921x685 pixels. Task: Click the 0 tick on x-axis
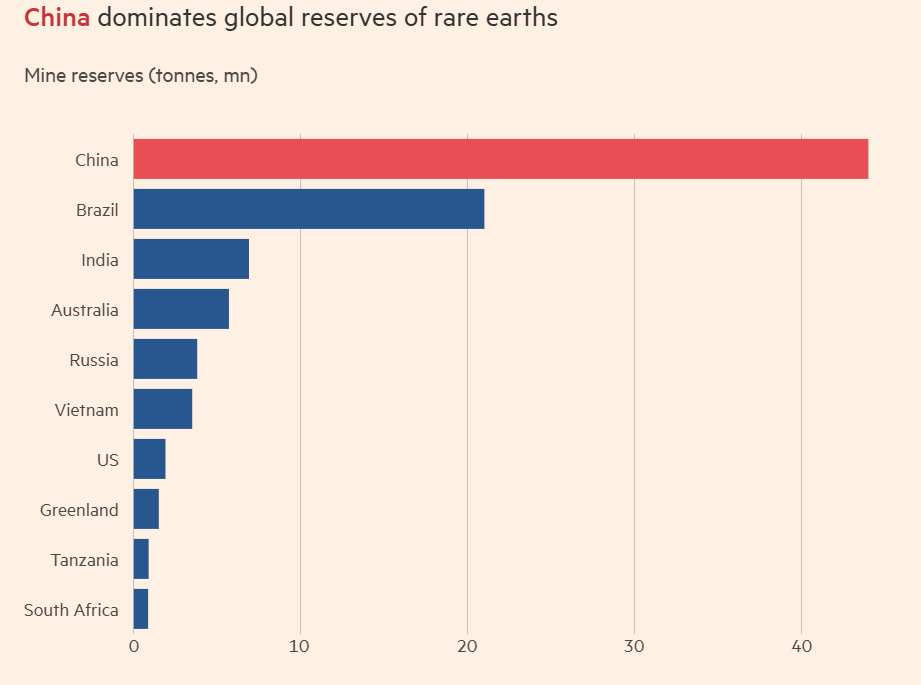[134, 646]
